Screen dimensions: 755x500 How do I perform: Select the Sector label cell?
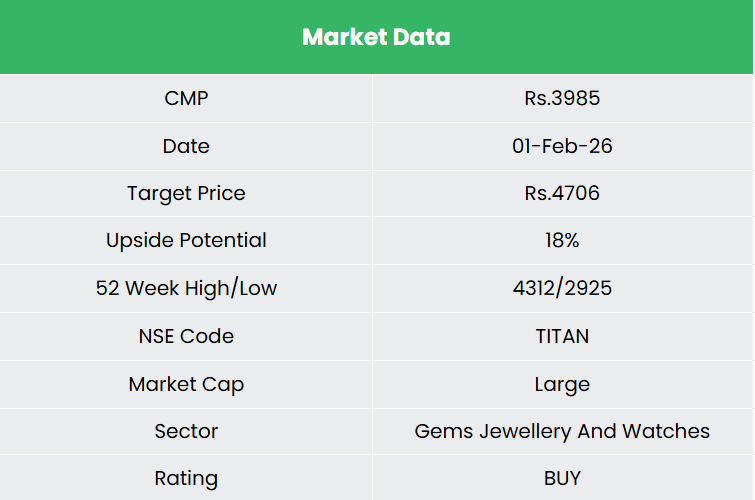[x=186, y=431]
